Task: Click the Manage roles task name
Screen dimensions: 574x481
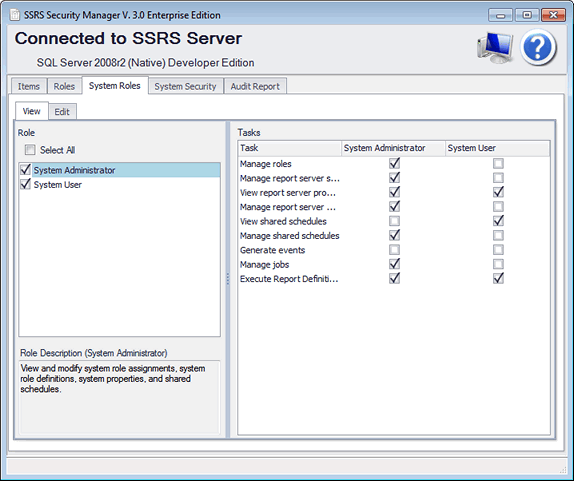Action: 266,164
